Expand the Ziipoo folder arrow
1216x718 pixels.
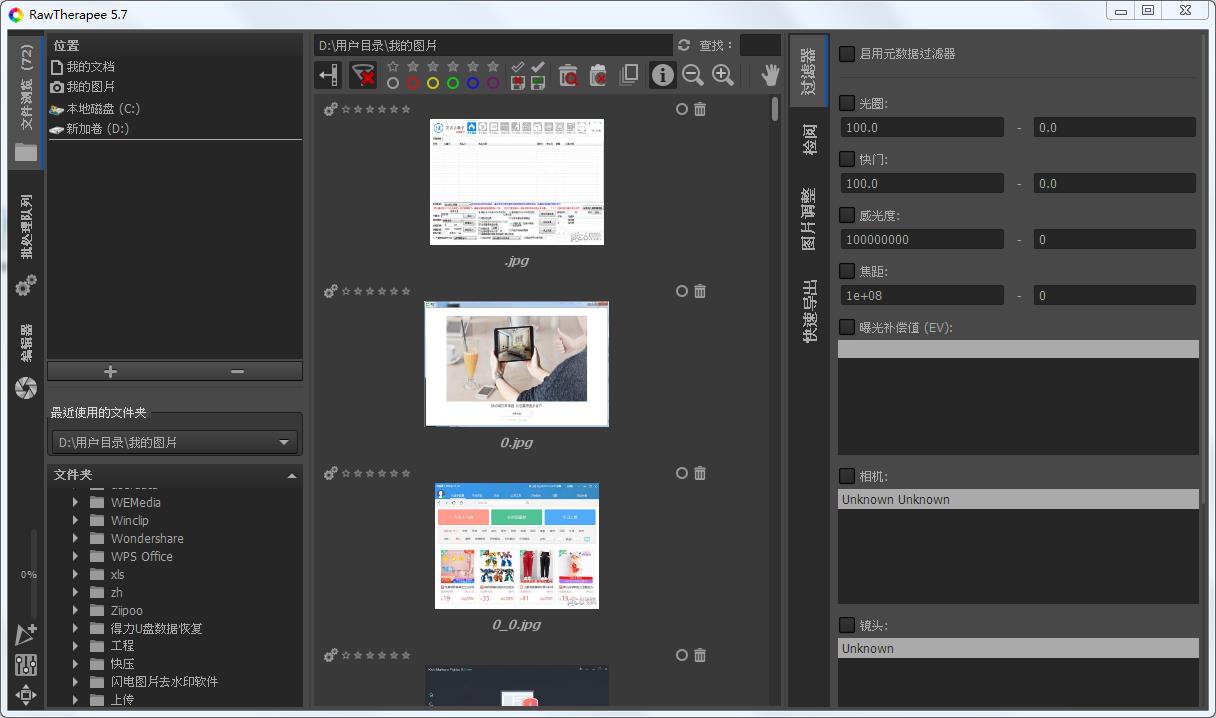tap(75, 611)
